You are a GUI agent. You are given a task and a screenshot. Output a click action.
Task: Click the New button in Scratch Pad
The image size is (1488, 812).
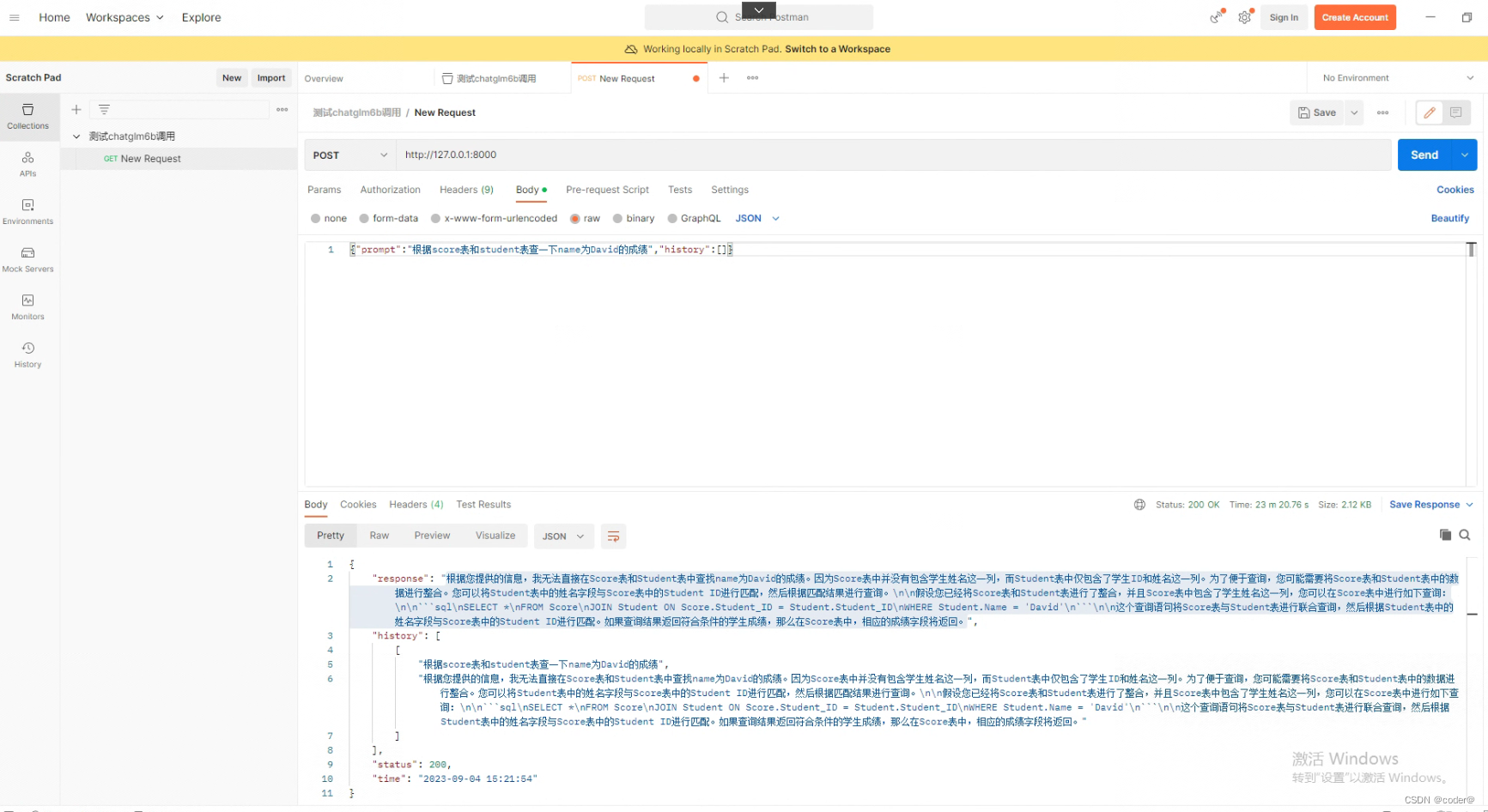point(232,78)
